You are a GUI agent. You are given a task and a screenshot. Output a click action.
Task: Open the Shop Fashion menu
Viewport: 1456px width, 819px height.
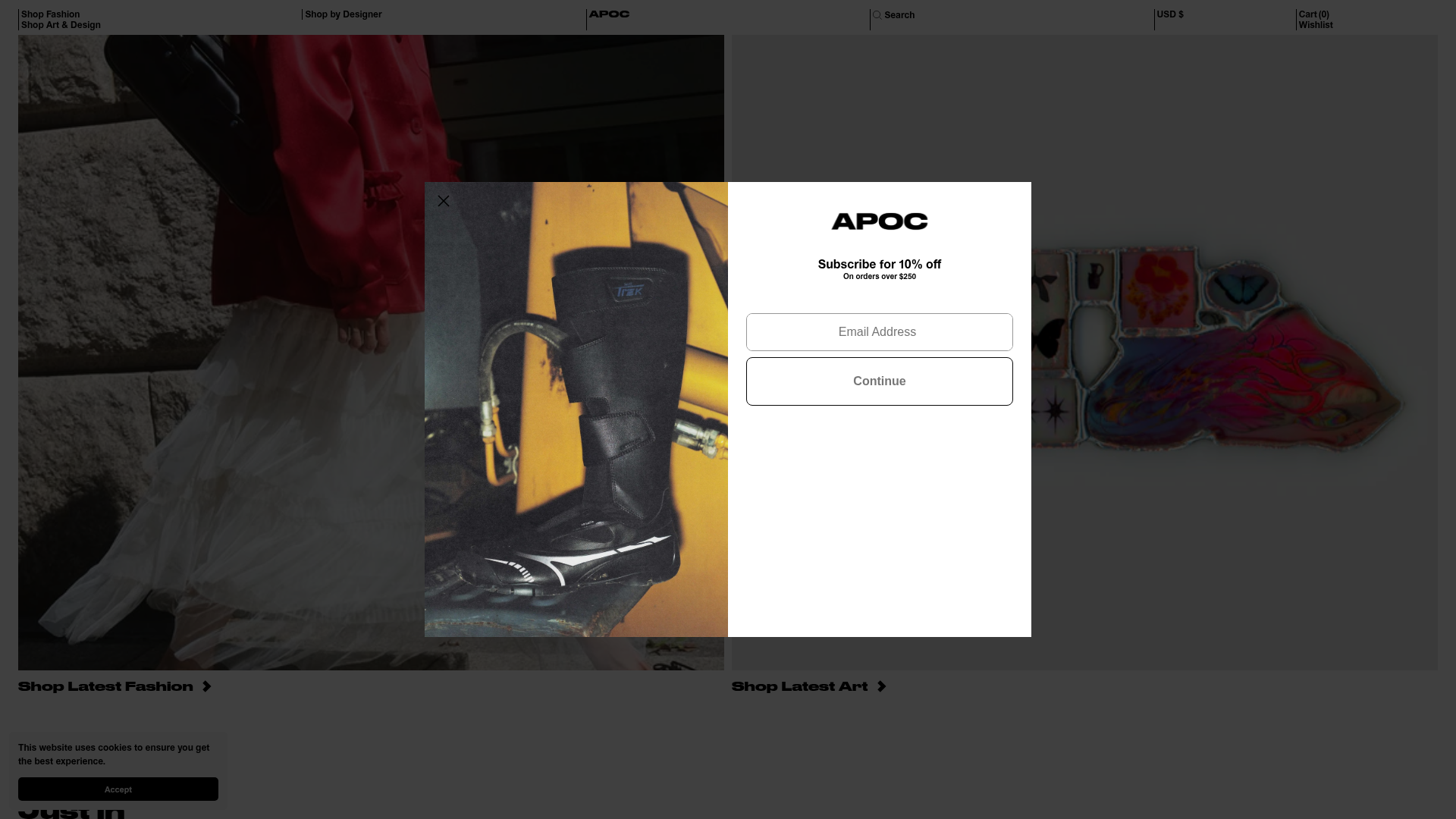click(50, 14)
